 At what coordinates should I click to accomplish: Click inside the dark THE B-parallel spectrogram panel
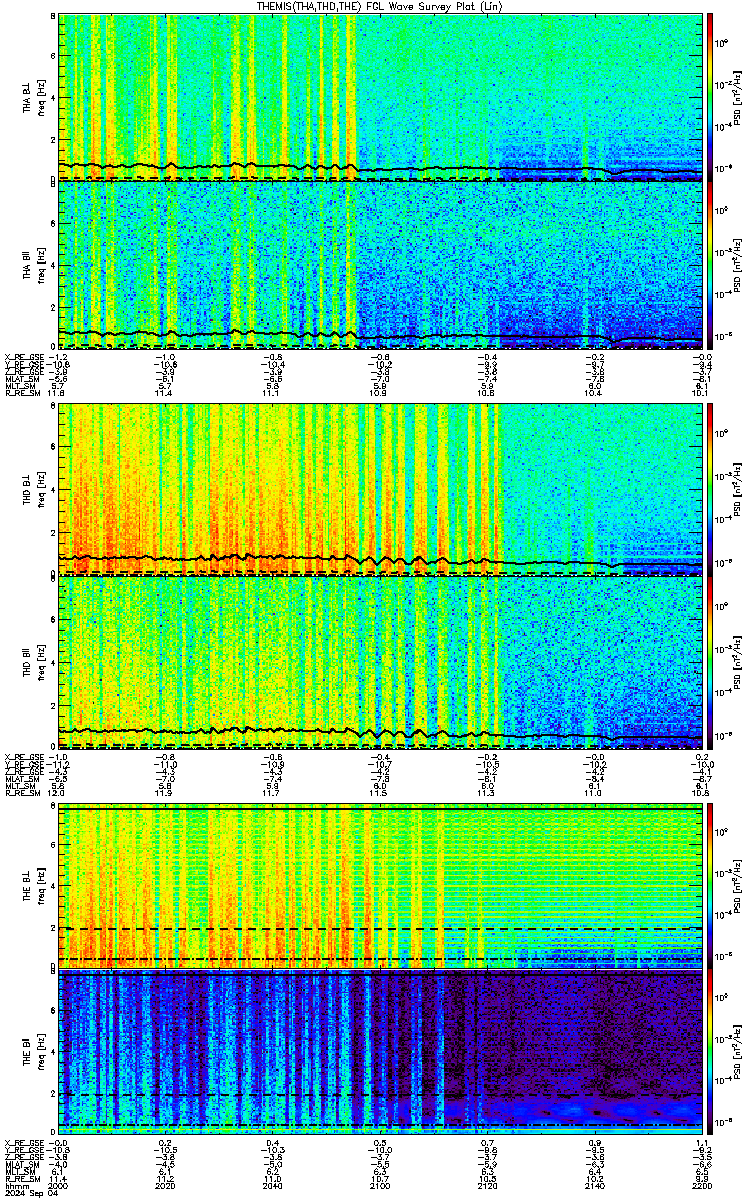tap(381, 1053)
